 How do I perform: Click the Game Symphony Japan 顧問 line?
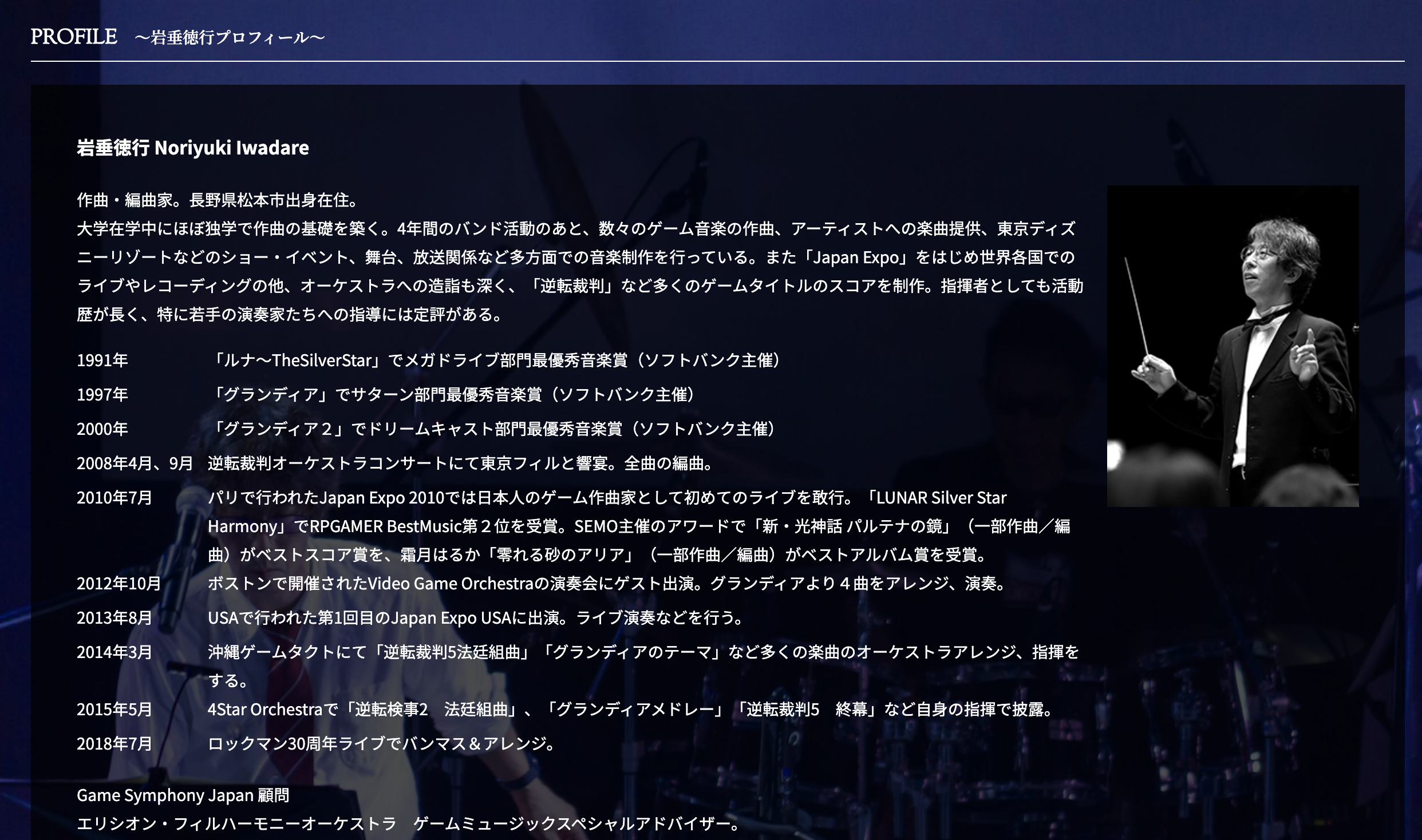183,795
